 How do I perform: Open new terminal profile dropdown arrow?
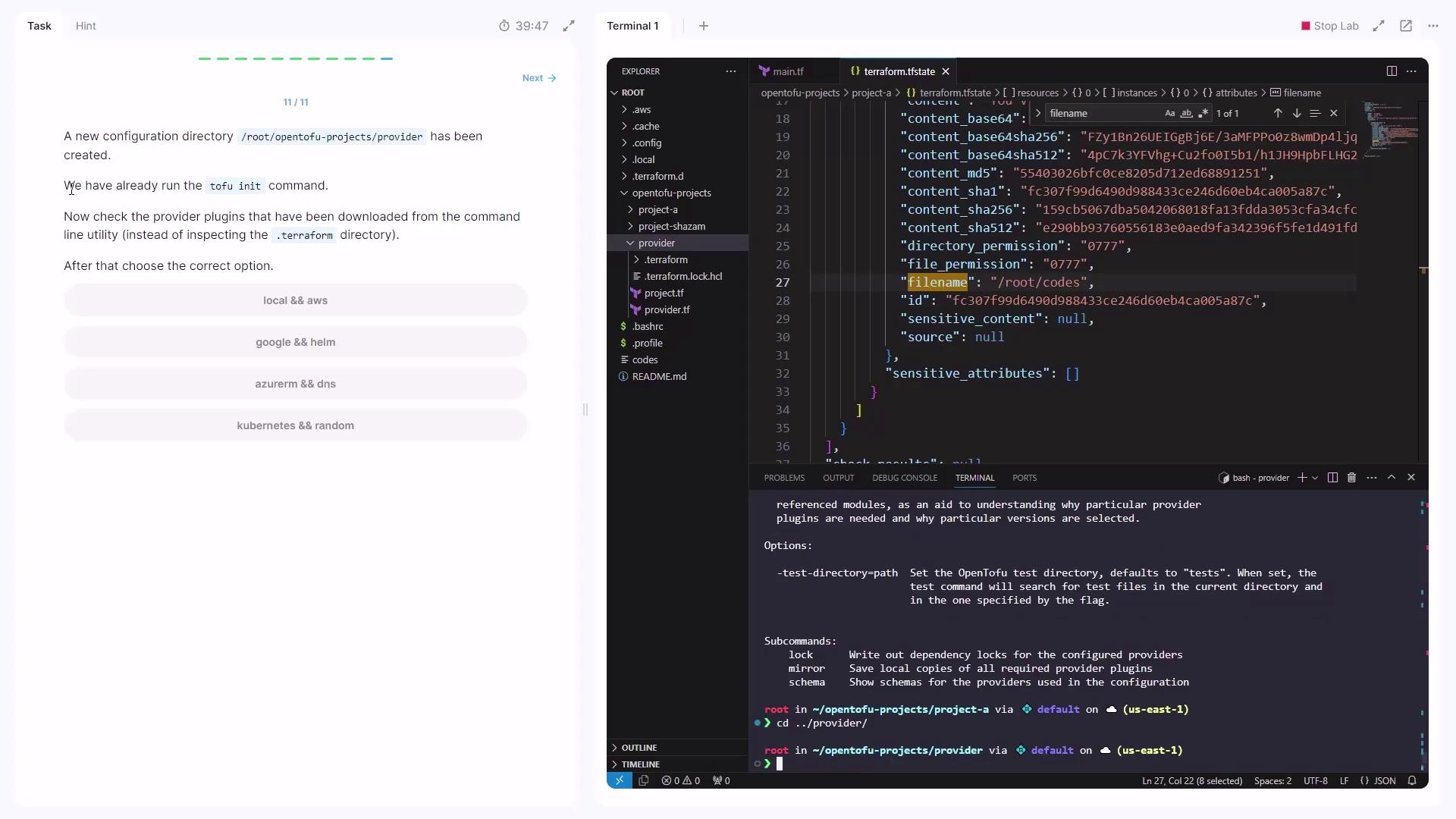tap(1315, 478)
